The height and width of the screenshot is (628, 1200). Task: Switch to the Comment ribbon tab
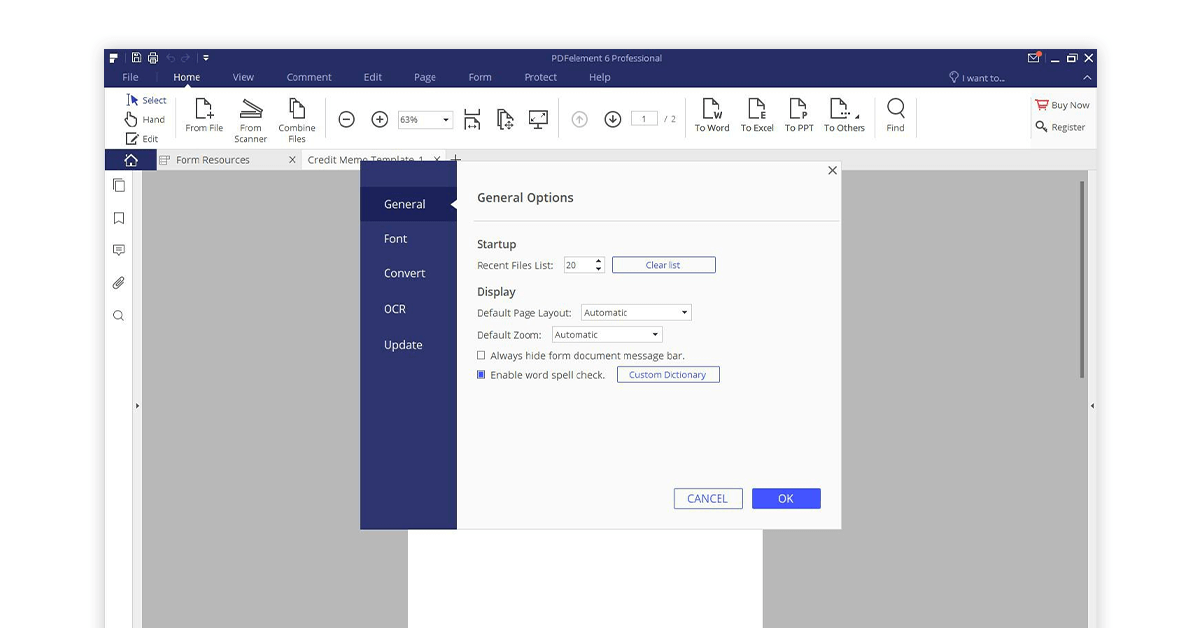click(x=309, y=77)
